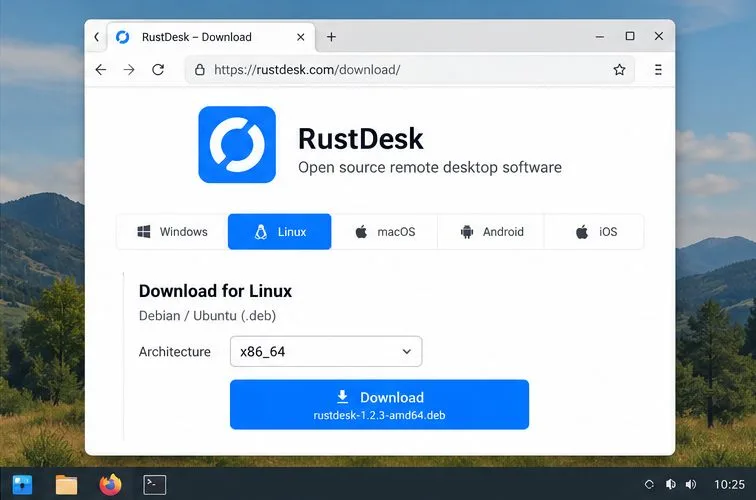
Task: Open the terminal from the taskbar
Action: (x=155, y=485)
